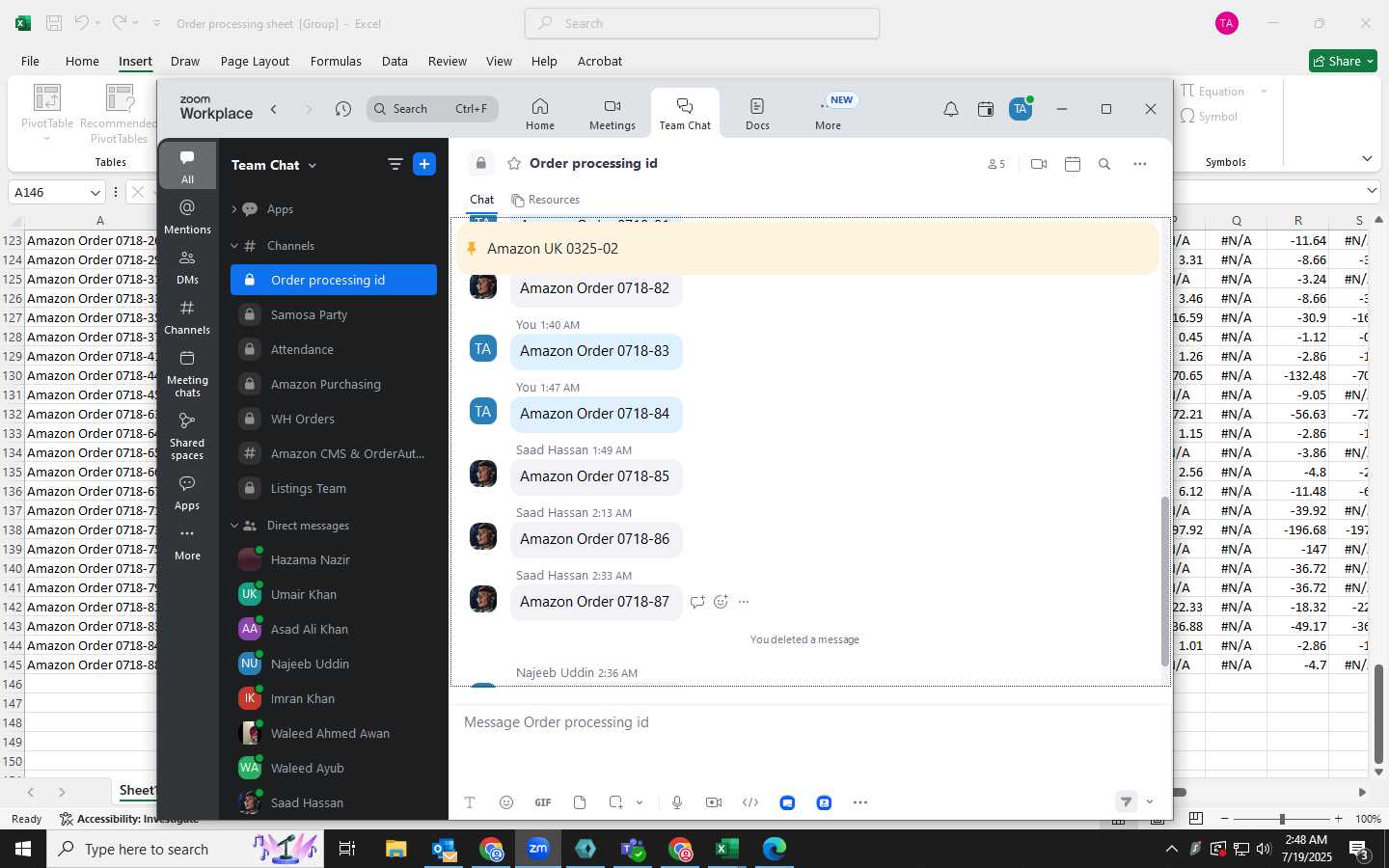Image resolution: width=1389 pixels, height=868 pixels.
Task: Expand the Apps section in sidebar
Action: click(x=233, y=209)
